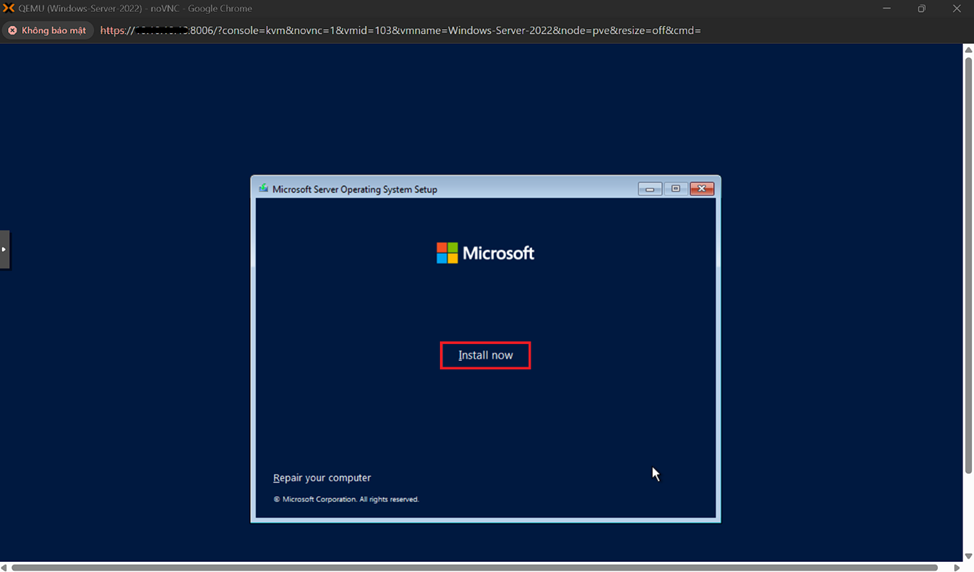
Task: Restore down the Chrome noVNC window
Action: coord(921,8)
